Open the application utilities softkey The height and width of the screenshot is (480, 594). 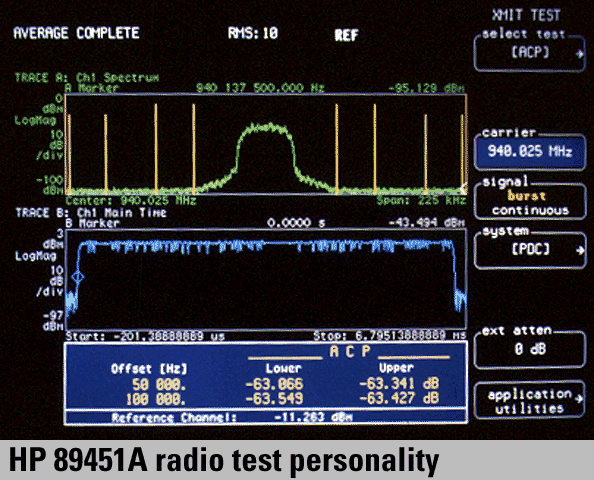(530, 401)
